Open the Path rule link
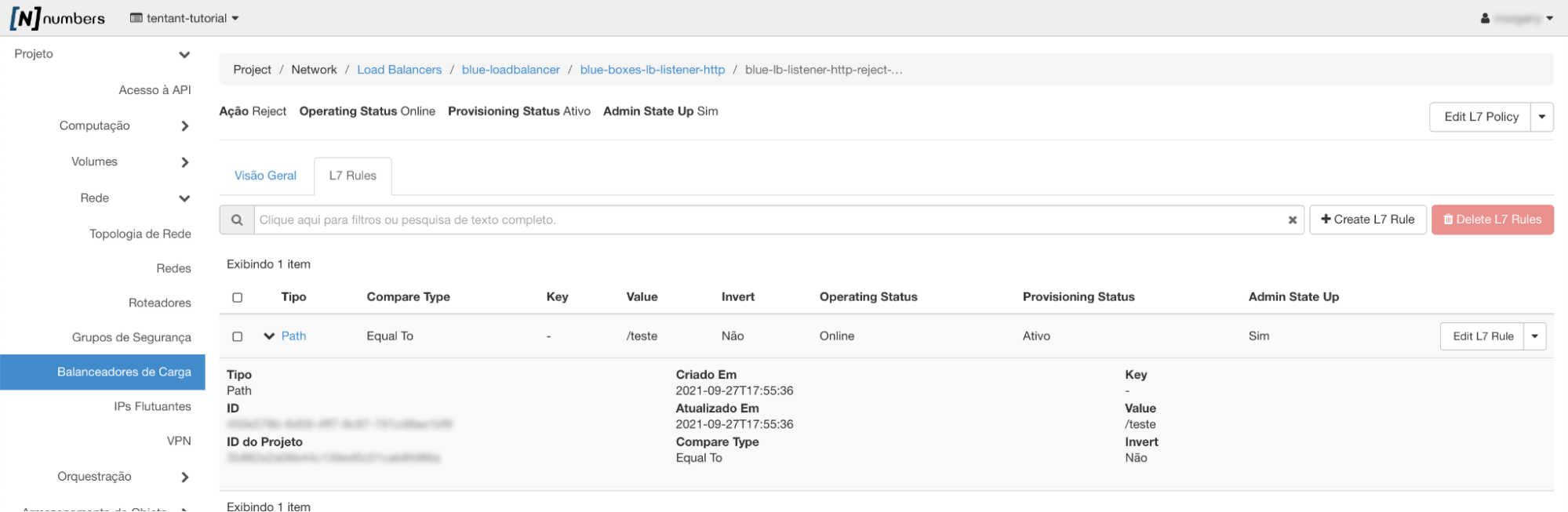Image resolution: width=1568 pixels, height=512 pixels. pyautogui.click(x=294, y=336)
